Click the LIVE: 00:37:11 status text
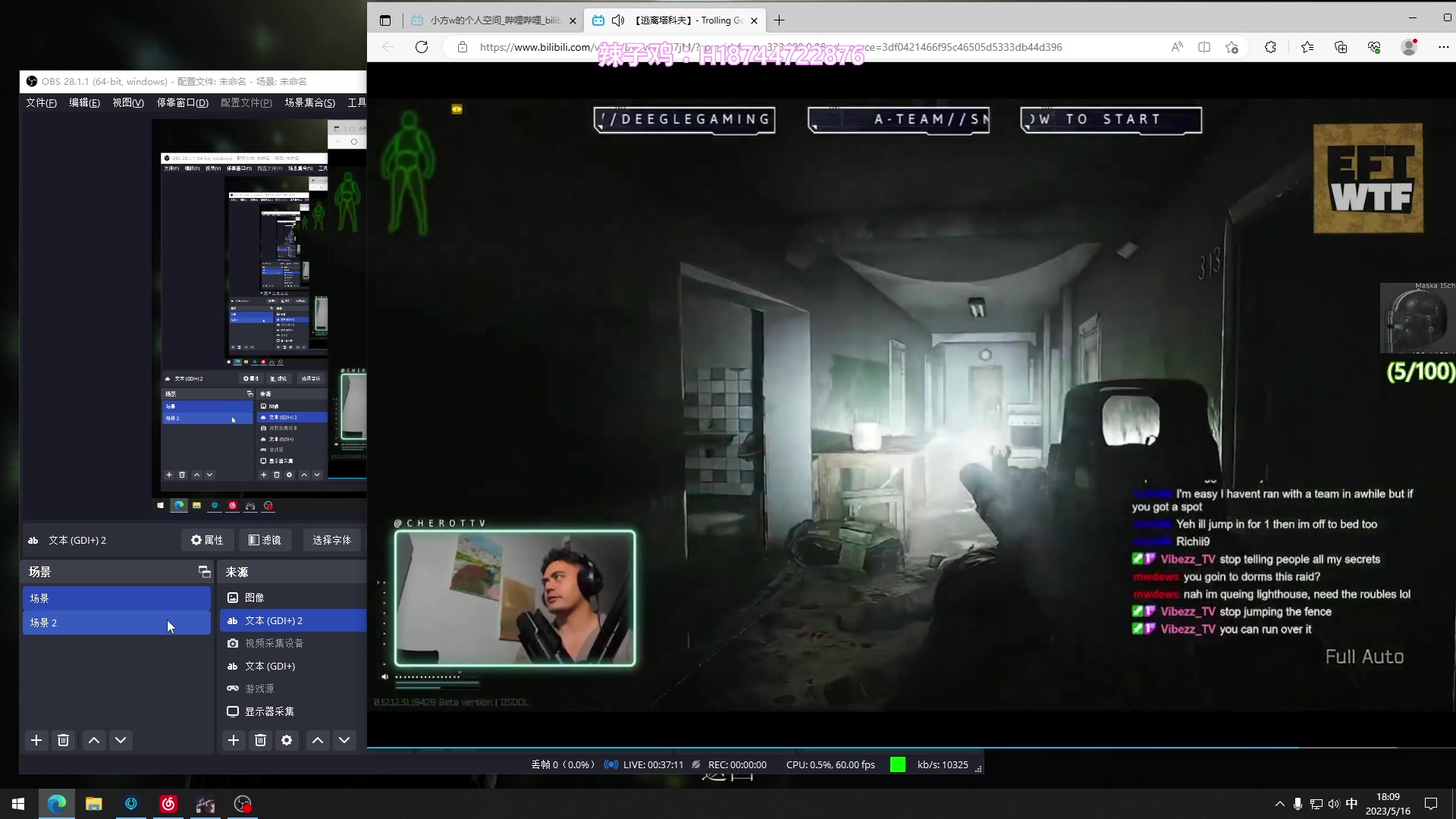Image resolution: width=1456 pixels, height=819 pixels. (653, 764)
